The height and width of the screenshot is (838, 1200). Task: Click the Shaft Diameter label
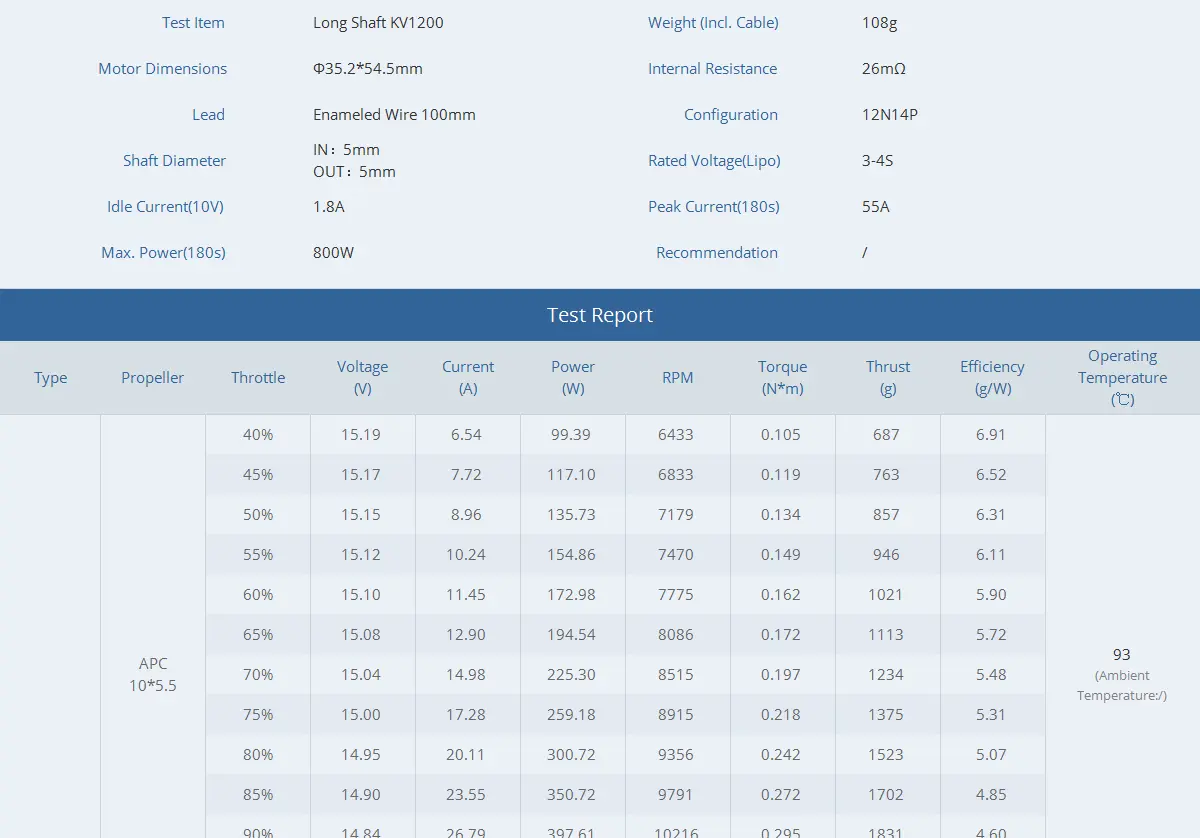point(174,160)
